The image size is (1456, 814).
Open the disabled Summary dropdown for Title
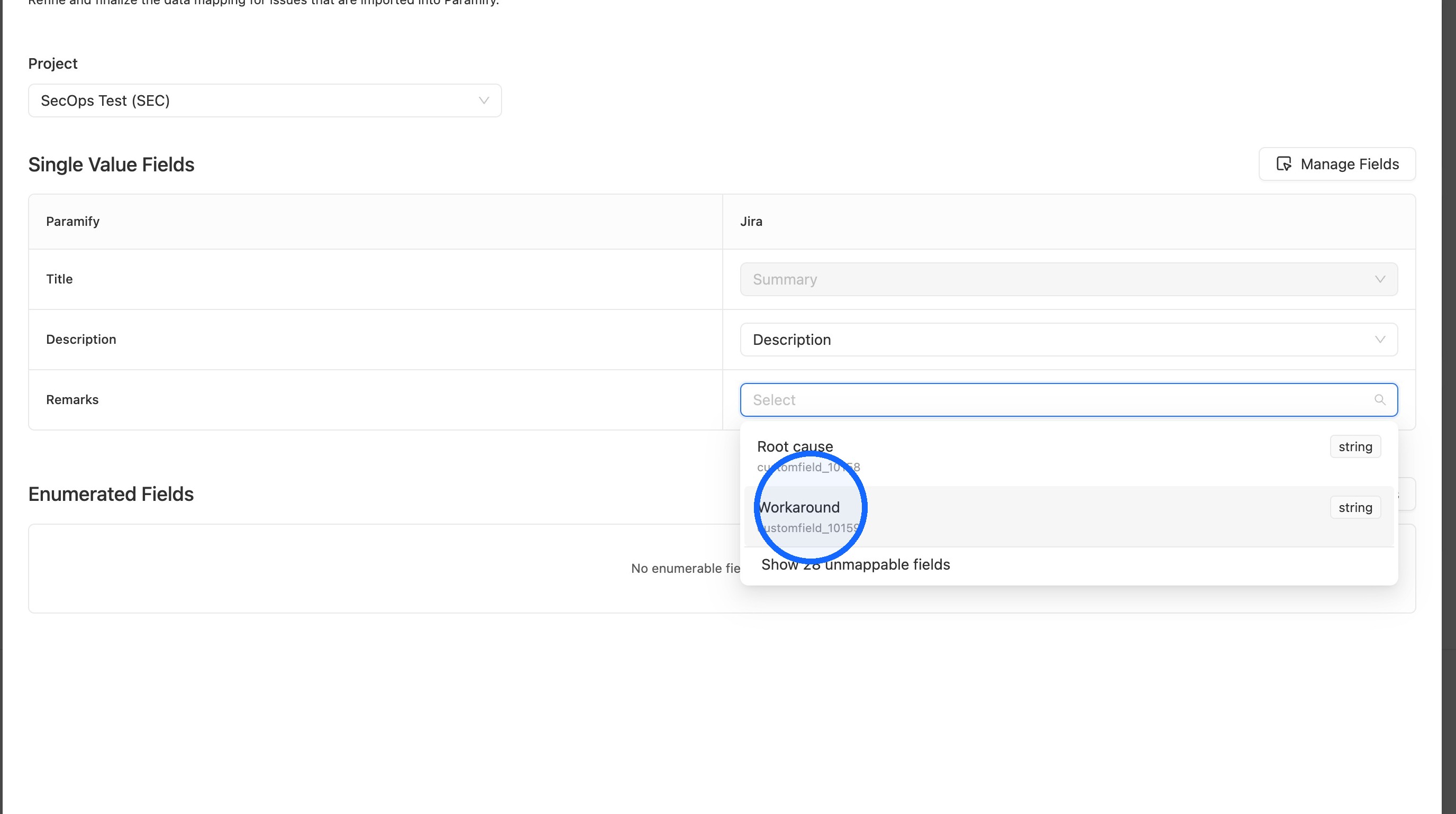[1068, 279]
